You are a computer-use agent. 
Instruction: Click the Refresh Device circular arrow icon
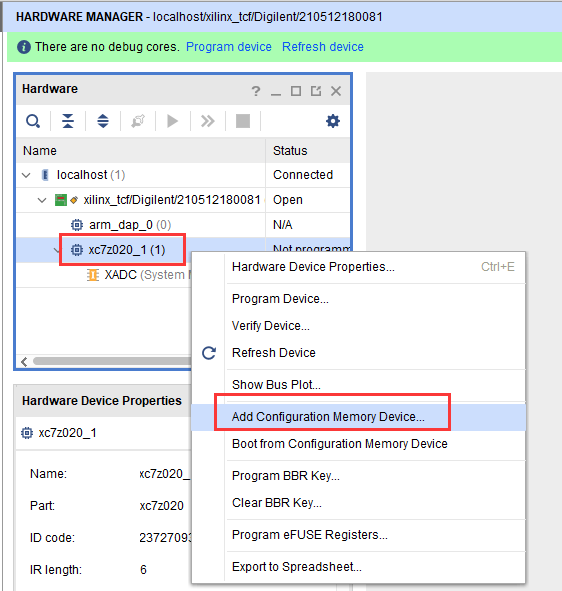click(209, 353)
